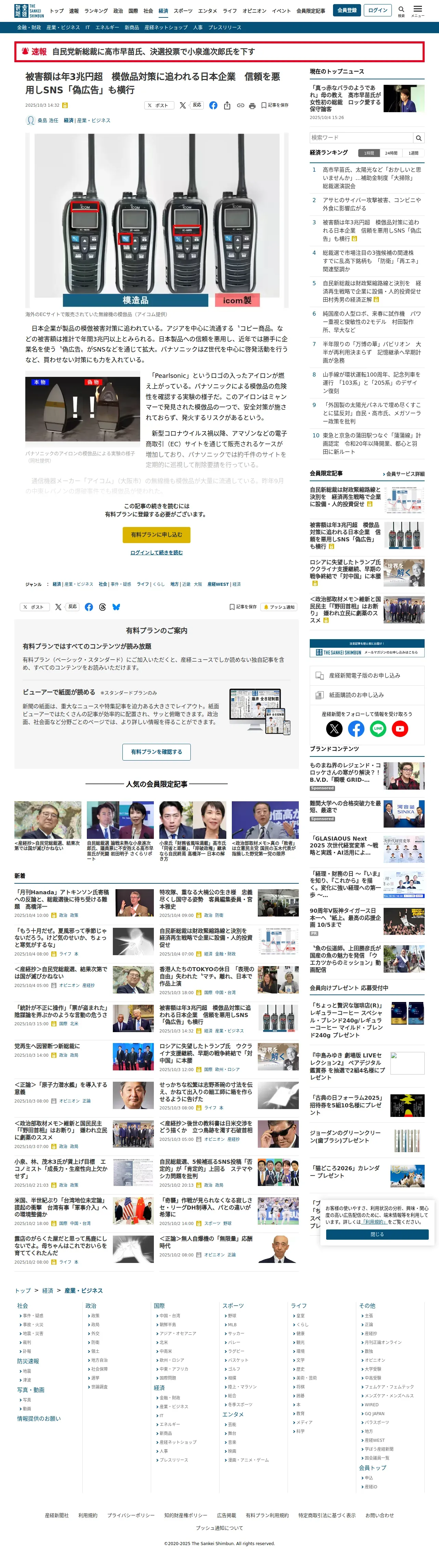Click bottom X 反応 icon
Viewport: 439px width, 1568px height.
point(58,607)
